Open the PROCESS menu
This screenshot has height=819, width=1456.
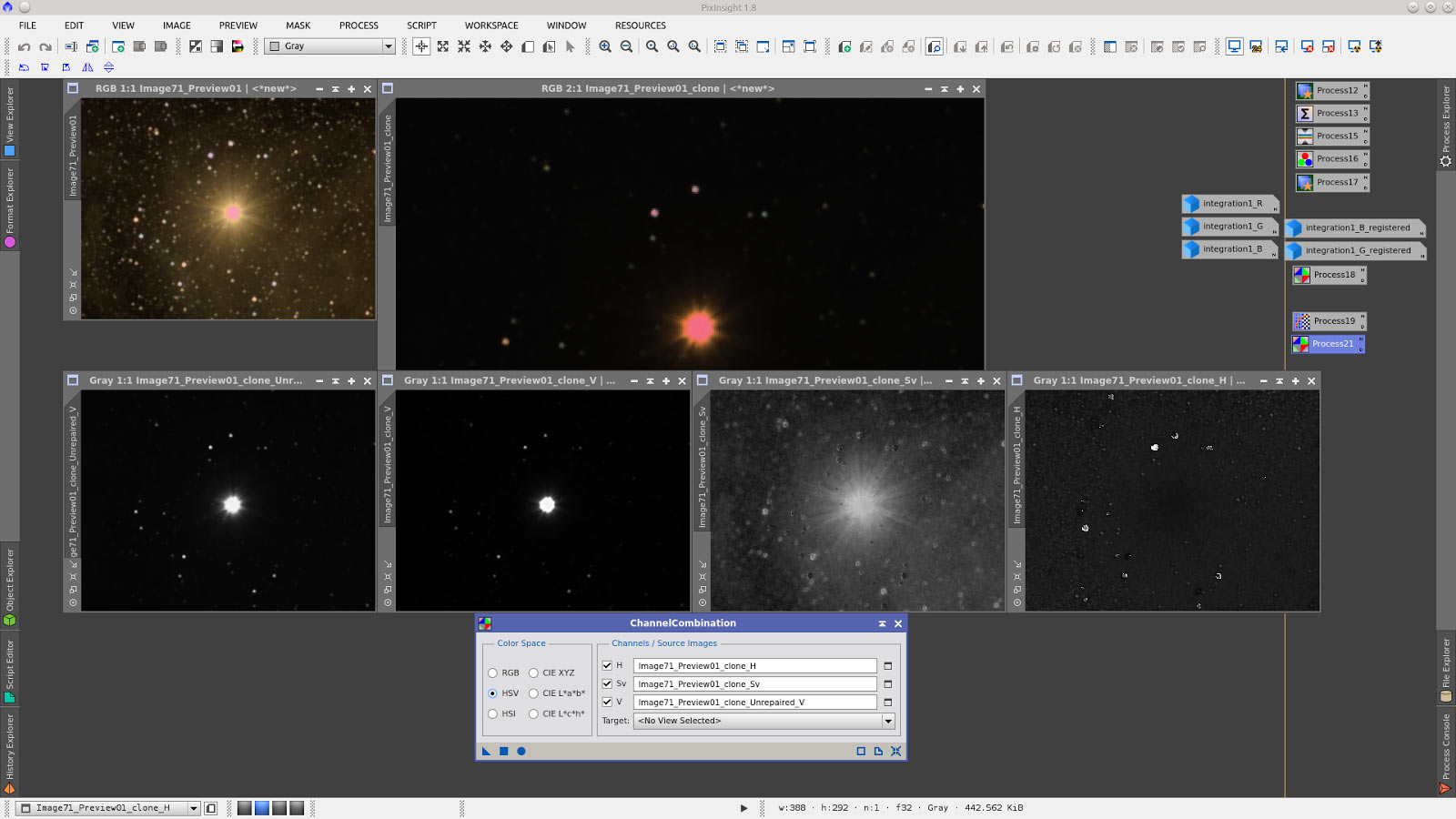point(359,25)
